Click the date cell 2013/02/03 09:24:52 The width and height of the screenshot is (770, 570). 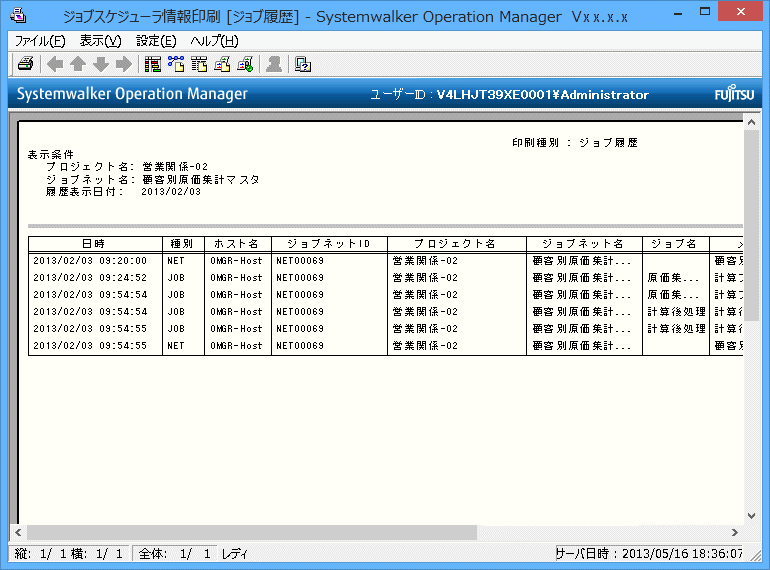(x=90, y=278)
